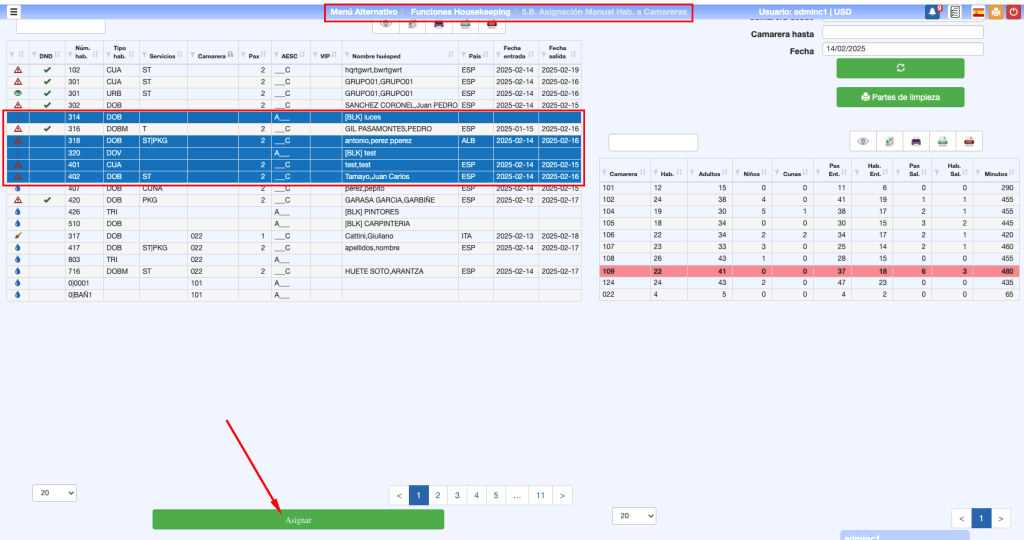Click the Fecha date input field

902,49
